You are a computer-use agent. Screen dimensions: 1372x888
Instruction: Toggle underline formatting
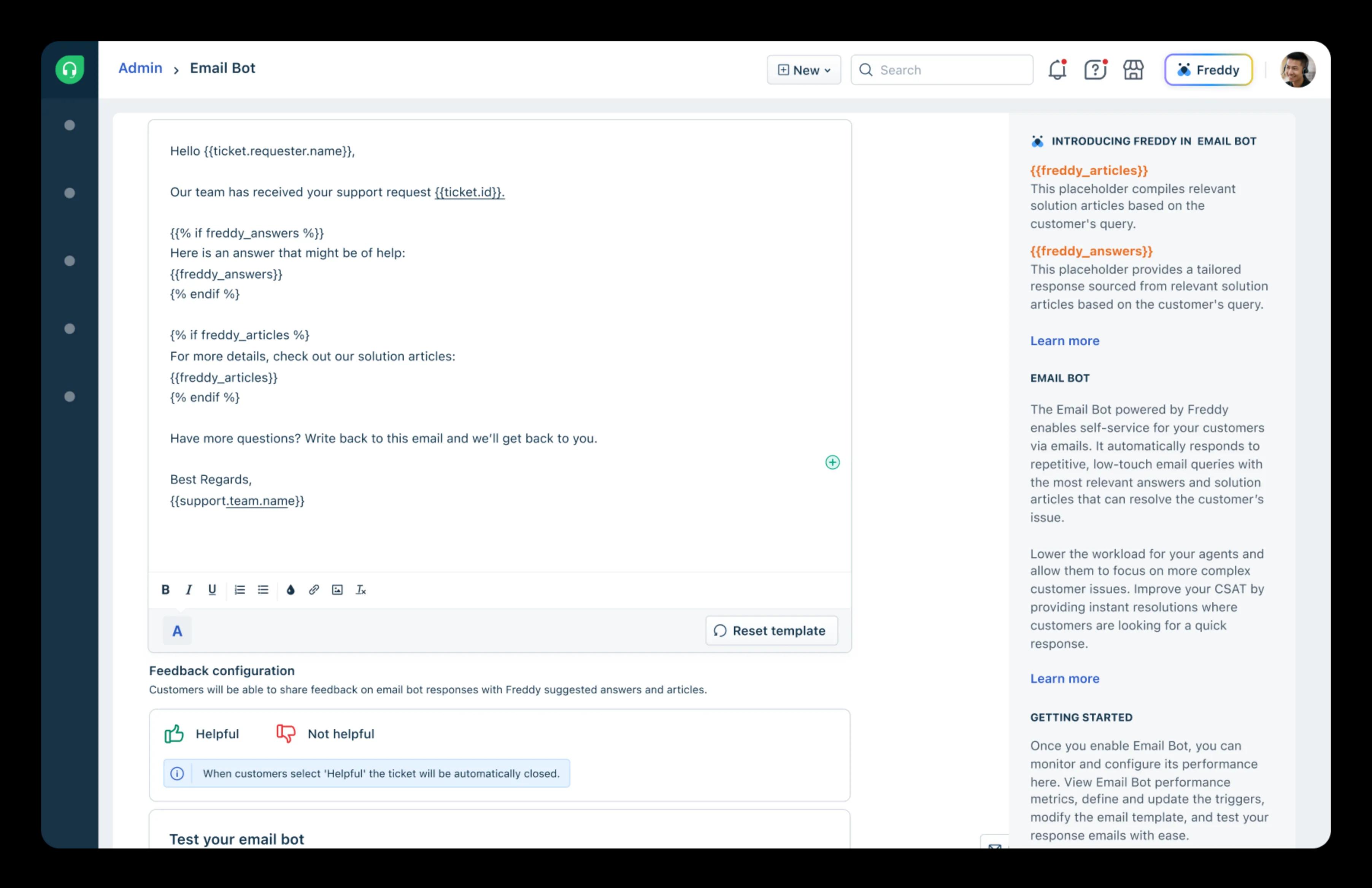click(212, 590)
